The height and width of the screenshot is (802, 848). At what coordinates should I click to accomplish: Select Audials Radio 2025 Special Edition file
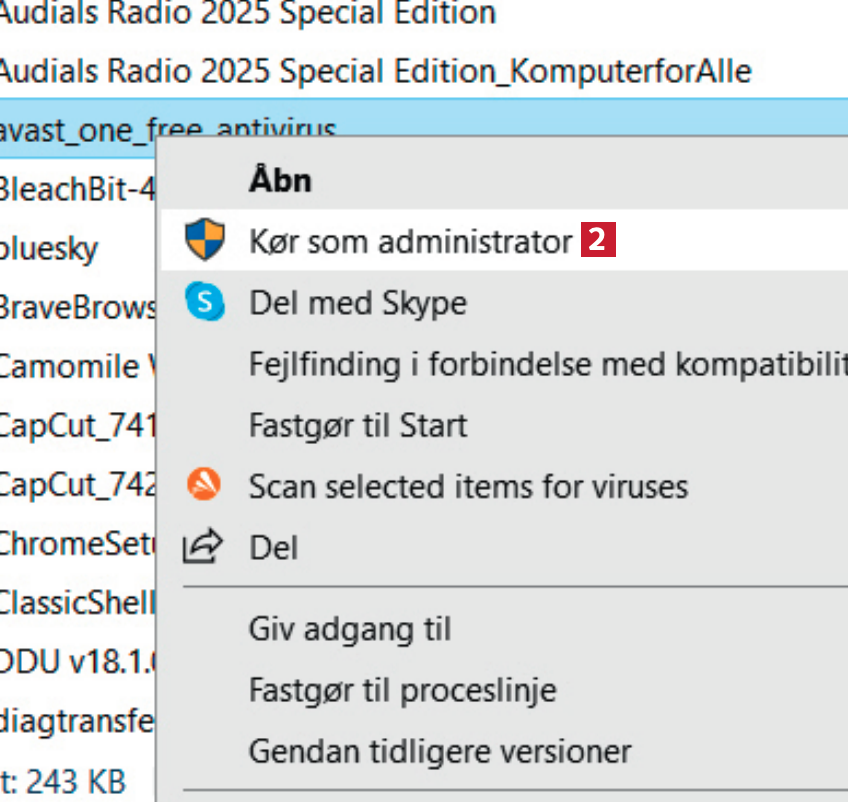click(247, 14)
